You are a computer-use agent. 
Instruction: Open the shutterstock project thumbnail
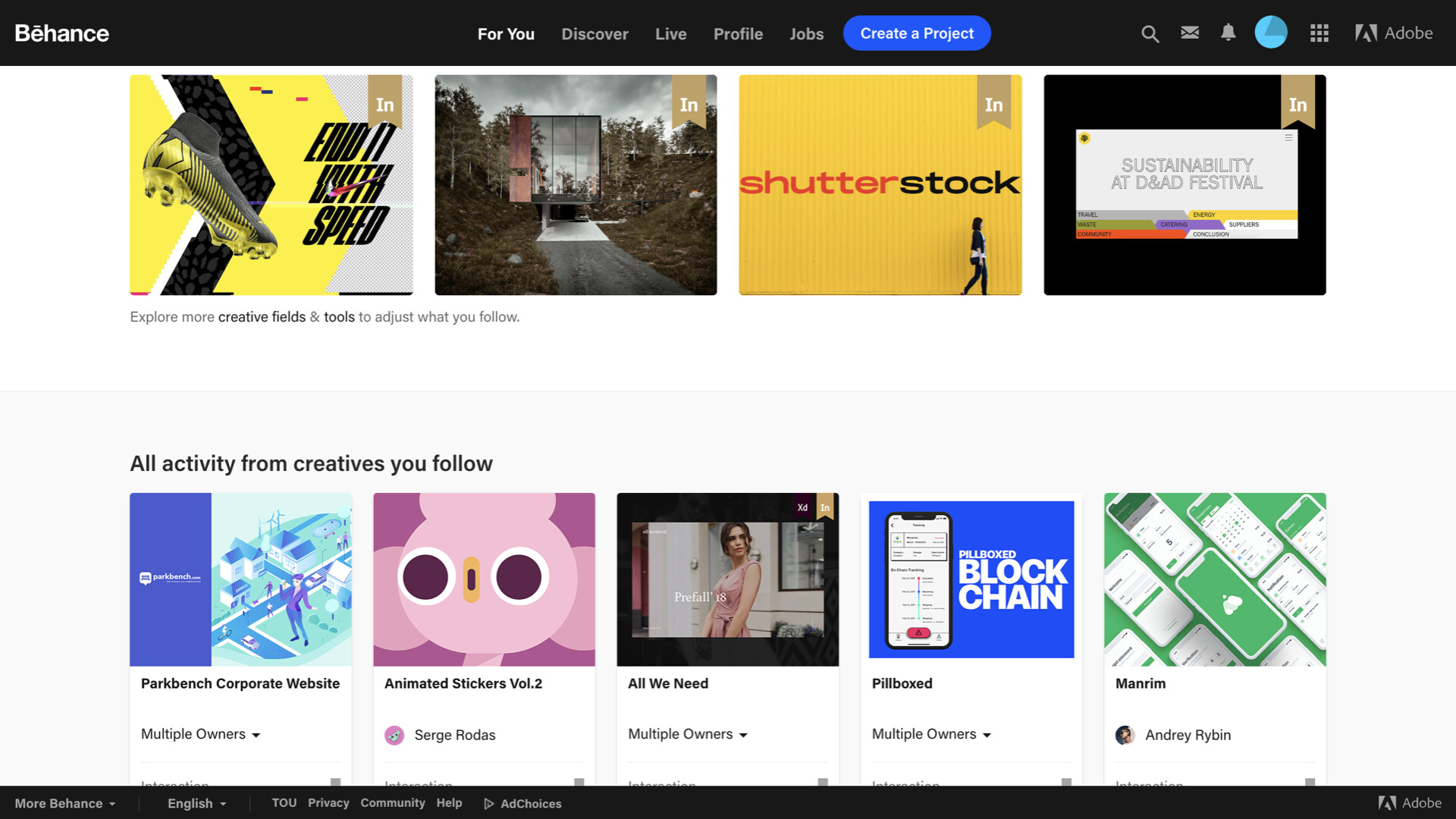pyautogui.click(x=880, y=185)
